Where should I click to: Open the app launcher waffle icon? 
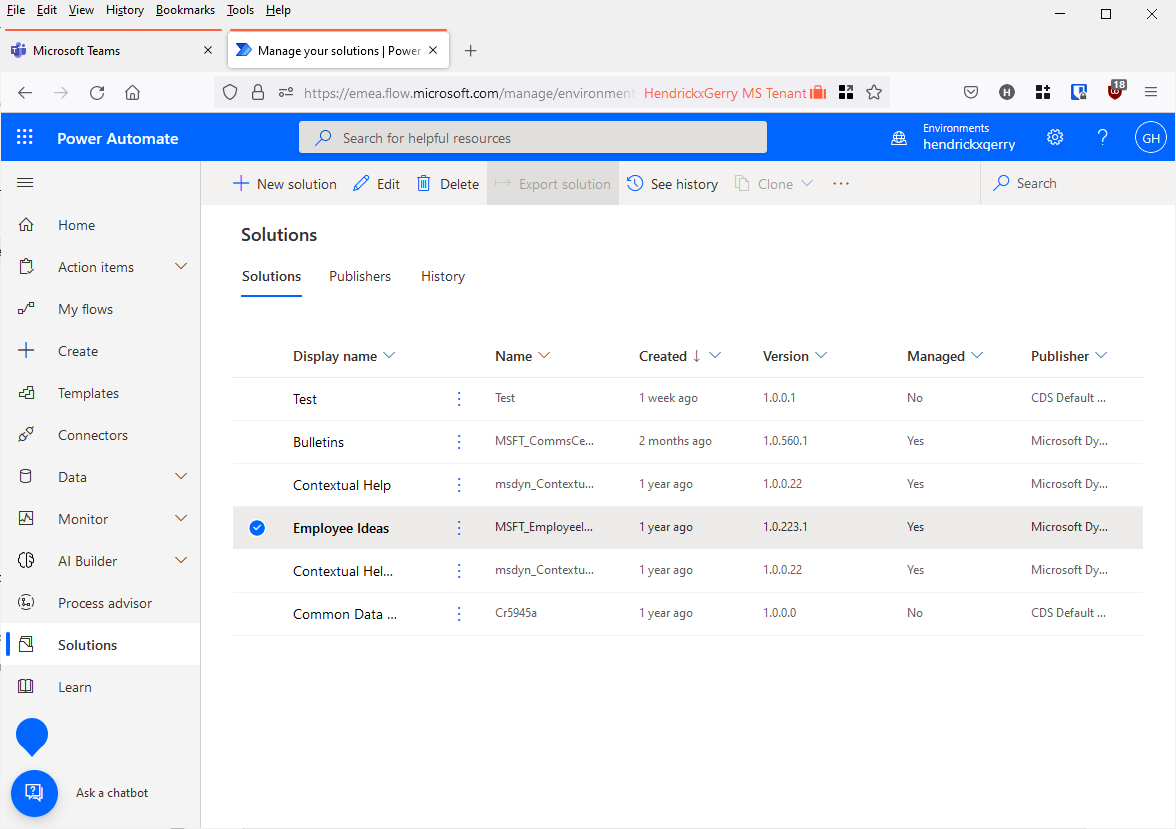pos(25,138)
